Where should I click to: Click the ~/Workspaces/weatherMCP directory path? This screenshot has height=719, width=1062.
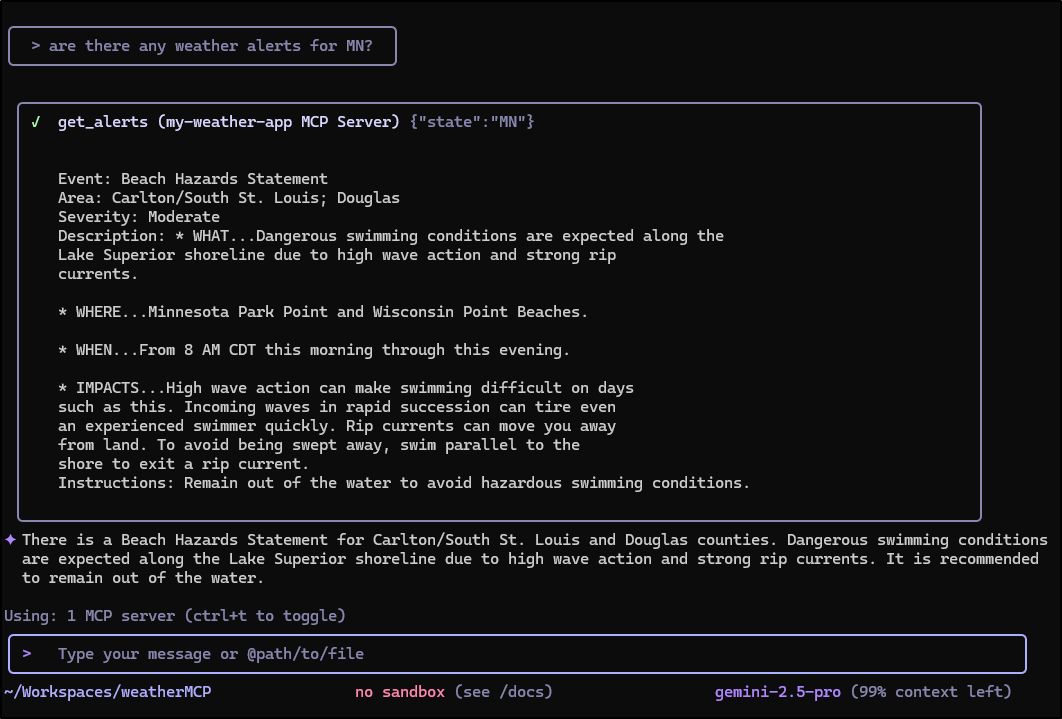(108, 692)
